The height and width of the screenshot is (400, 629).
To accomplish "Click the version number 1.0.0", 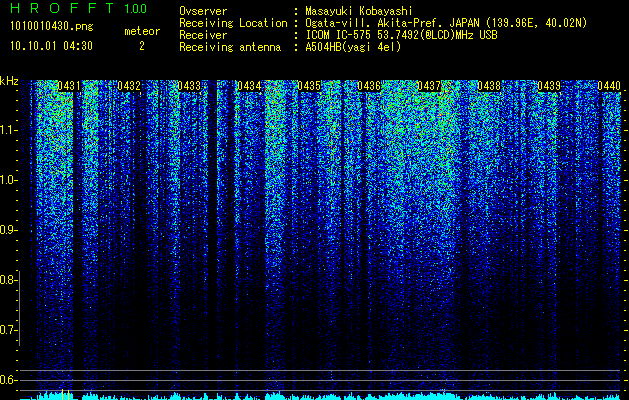I will (136, 9).
